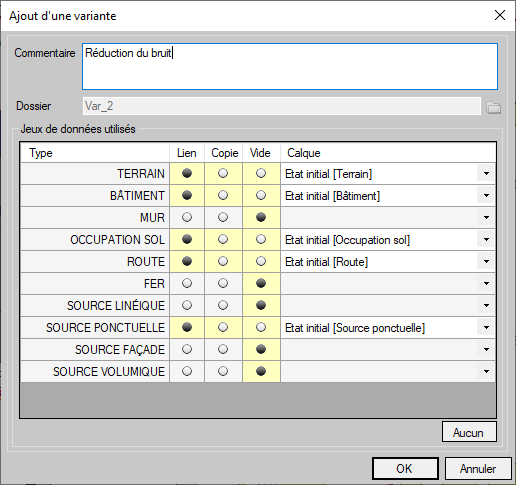
Task: Click the SOURCE PONCTUELLE type cell
Action: (95, 327)
